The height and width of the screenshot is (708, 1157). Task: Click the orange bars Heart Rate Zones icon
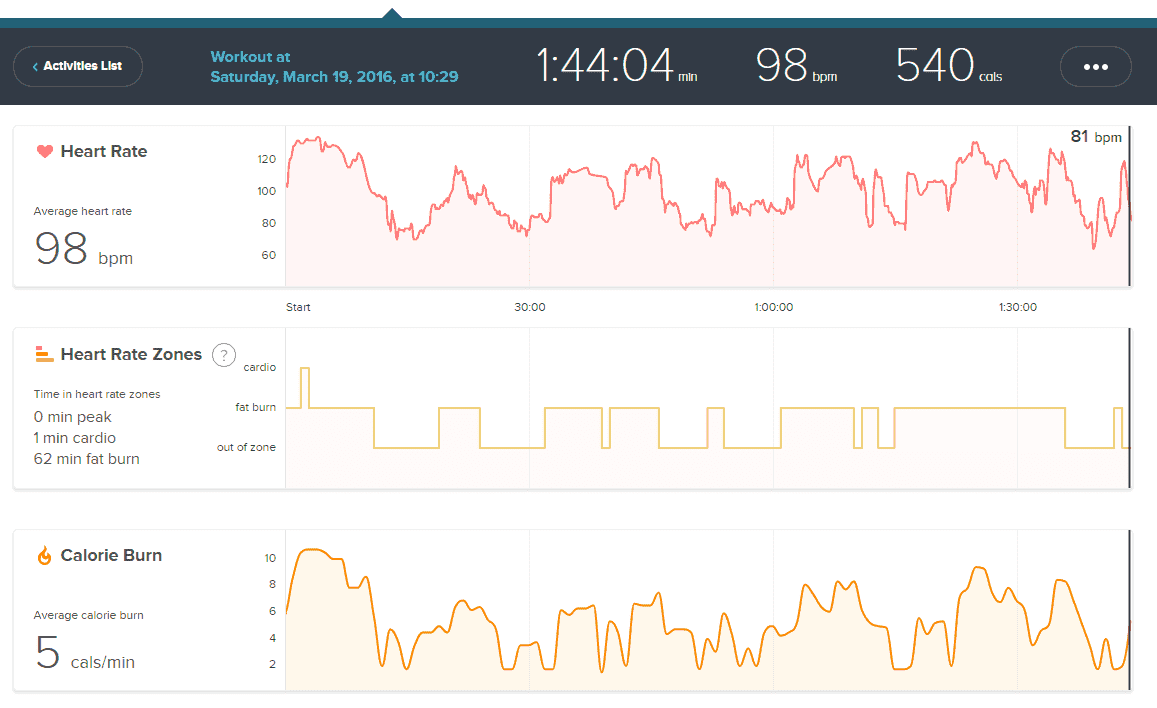pyautogui.click(x=44, y=354)
